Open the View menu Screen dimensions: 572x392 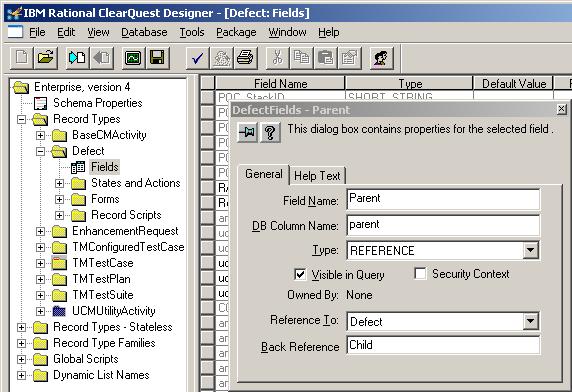tap(98, 32)
